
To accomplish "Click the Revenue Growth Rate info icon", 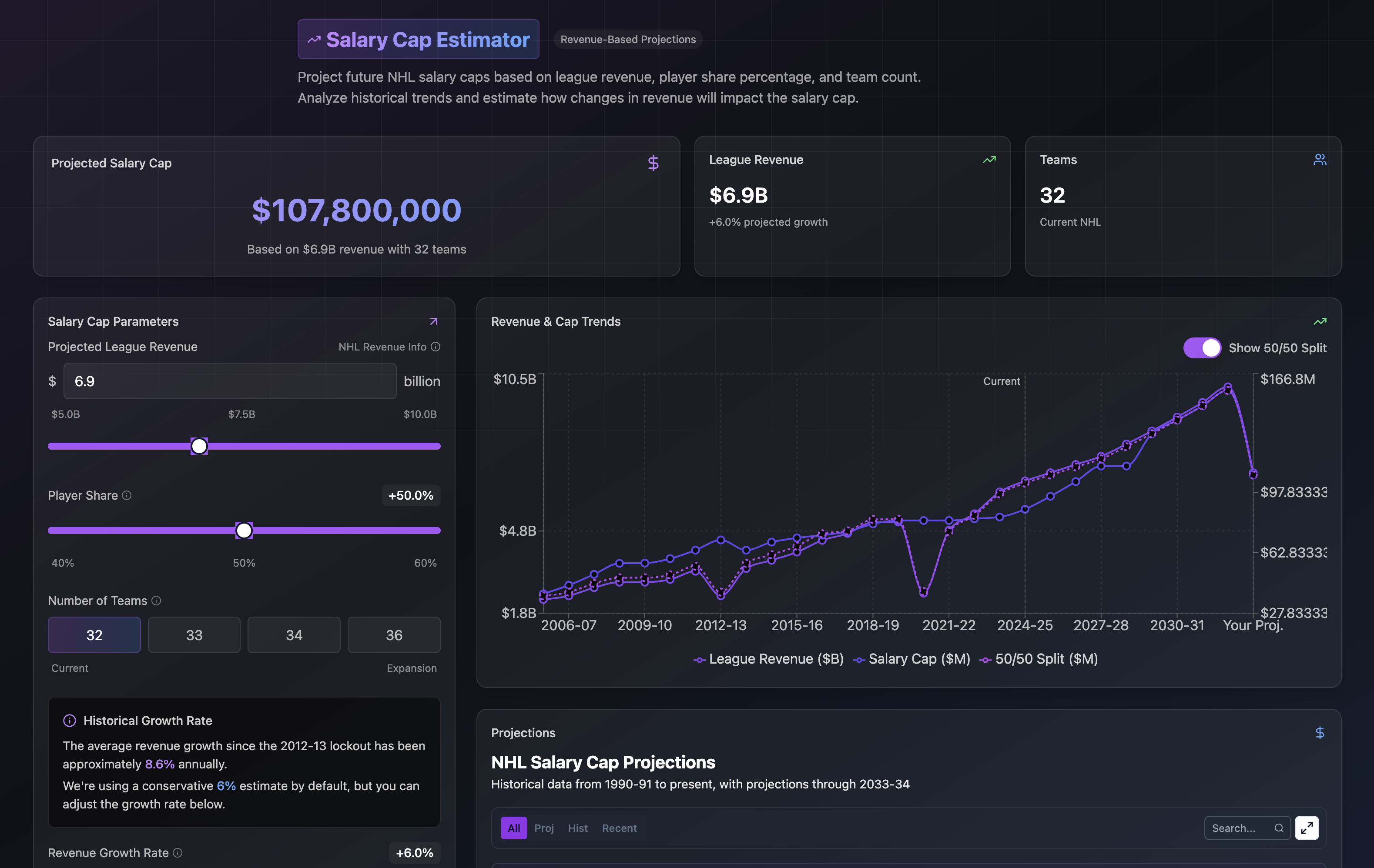I will tap(178, 853).
